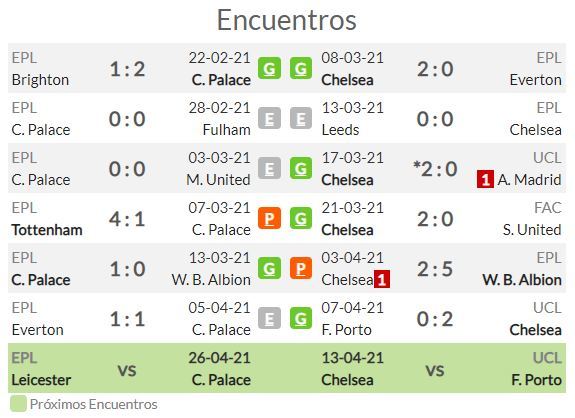Screen dimensions: 575x418
Task: Open the Tottenham 4:1 match score
Action: click(x=127, y=219)
